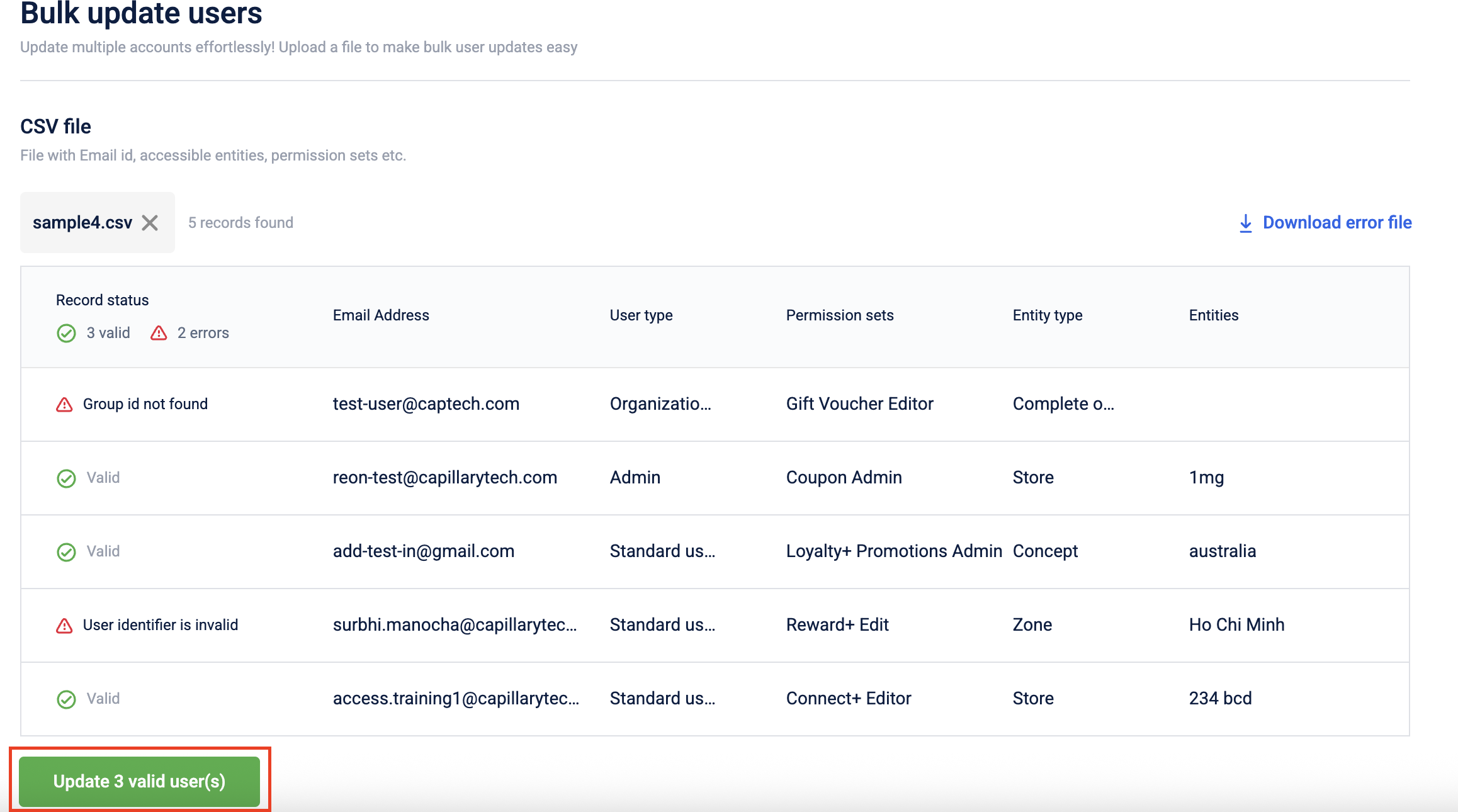1458x812 pixels.
Task: Select test-user@captech.com email cell
Action: pos(426,404)
